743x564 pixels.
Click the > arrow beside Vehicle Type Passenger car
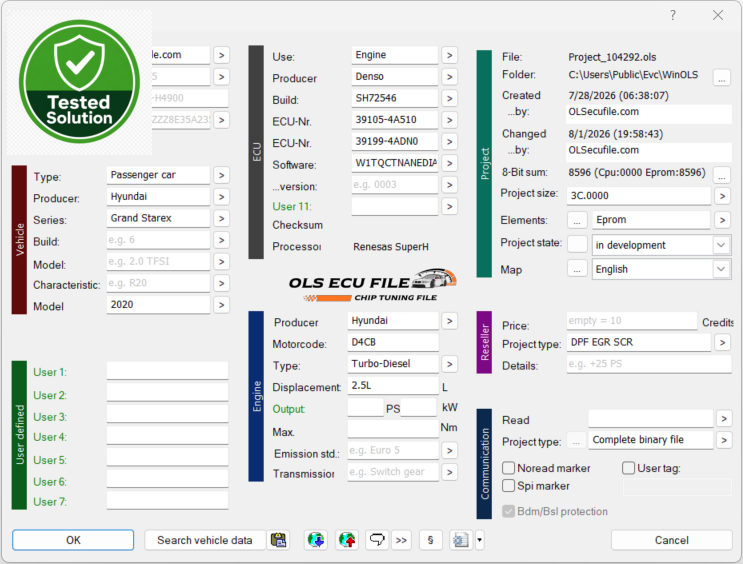pos(221,175)
